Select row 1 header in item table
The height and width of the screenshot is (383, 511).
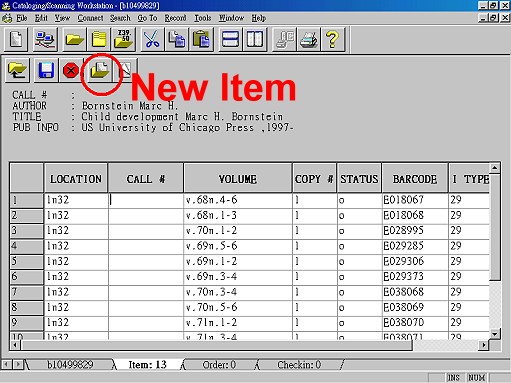coord(26,200)
